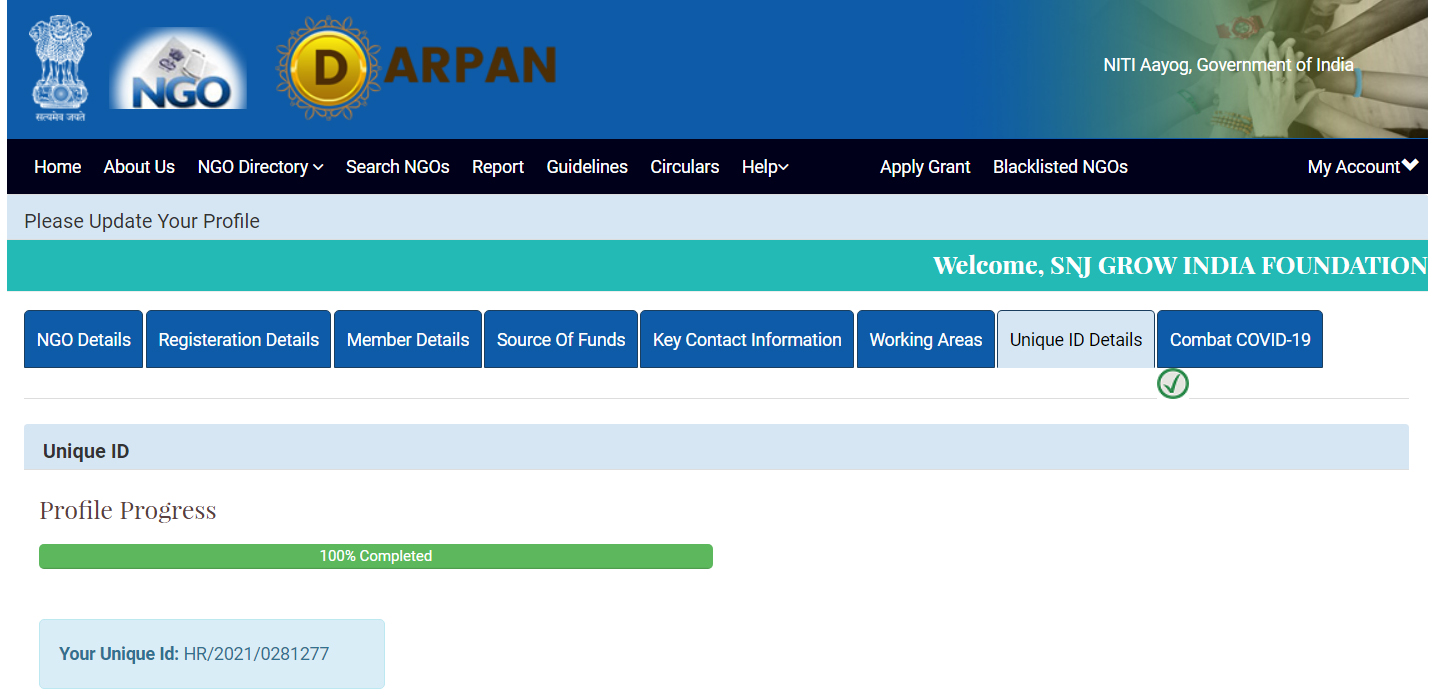1435x695 pixels.
Task: Click the green checkmark under Unique ID Details
Action: 1173,384
